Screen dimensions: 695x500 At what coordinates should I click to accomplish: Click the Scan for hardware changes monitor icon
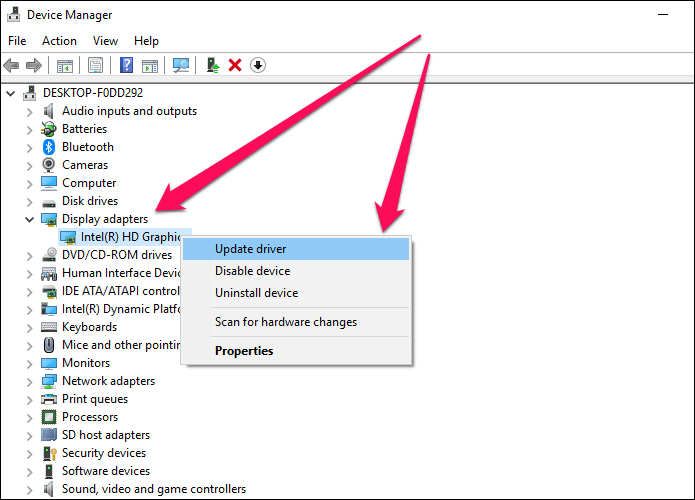tap(181, 66)
